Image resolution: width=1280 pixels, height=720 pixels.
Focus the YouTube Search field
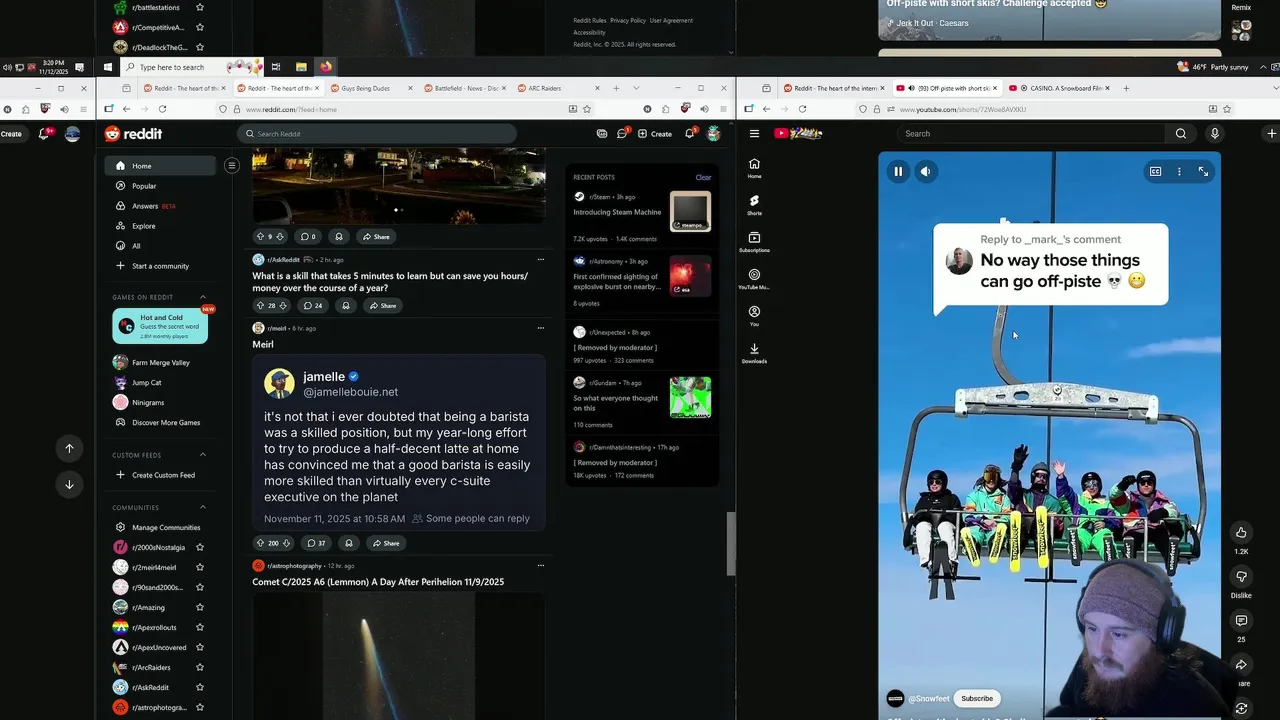1030,133
